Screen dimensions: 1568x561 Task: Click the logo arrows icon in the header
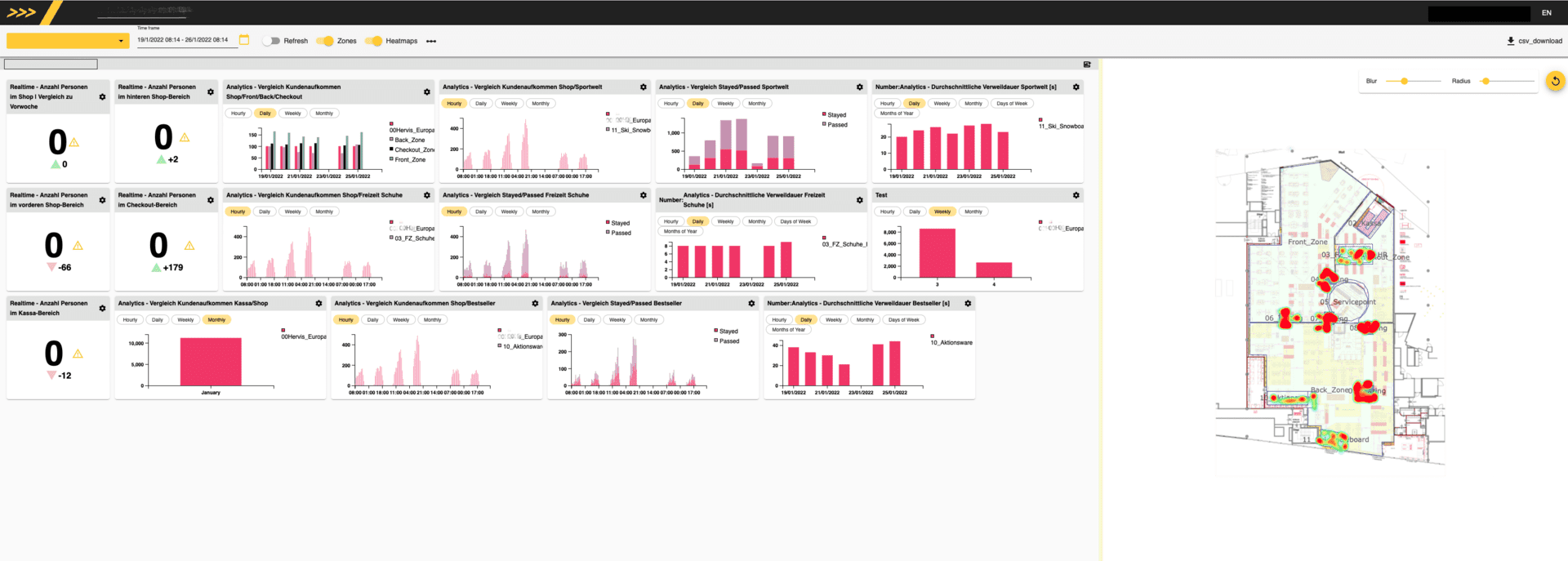point(21,12)
